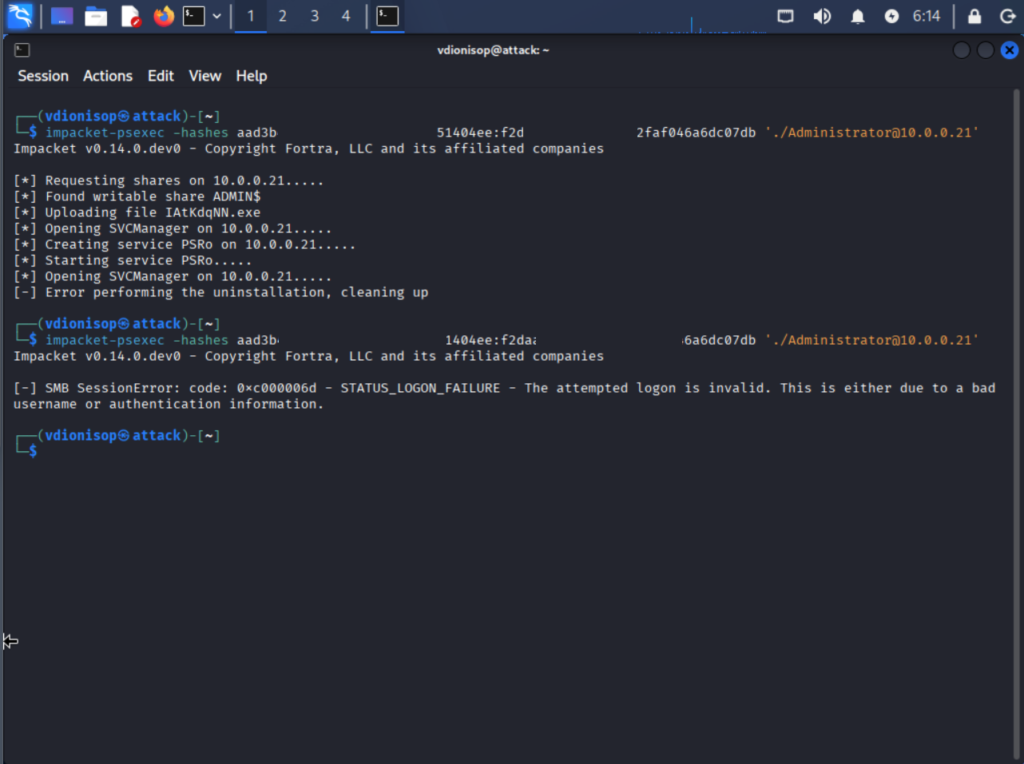Open the file manager from panel

click(95, 16)
